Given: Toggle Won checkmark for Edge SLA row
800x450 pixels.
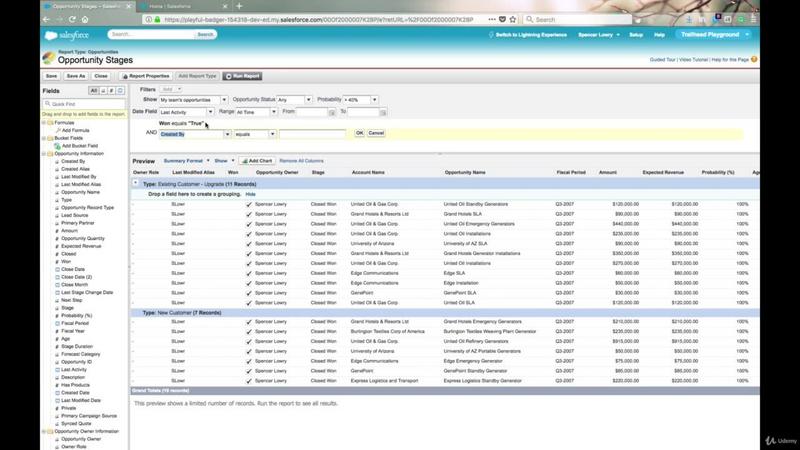Looking at the screenshot, I should coord(249,273).
